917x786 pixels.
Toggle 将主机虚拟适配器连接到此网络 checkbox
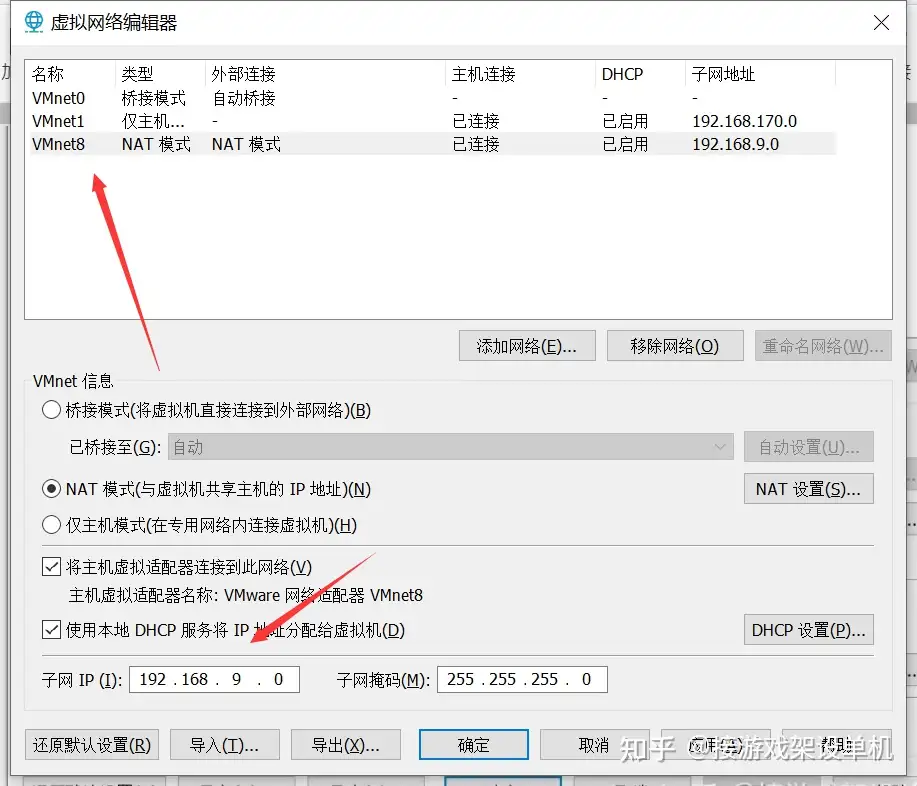51,567
